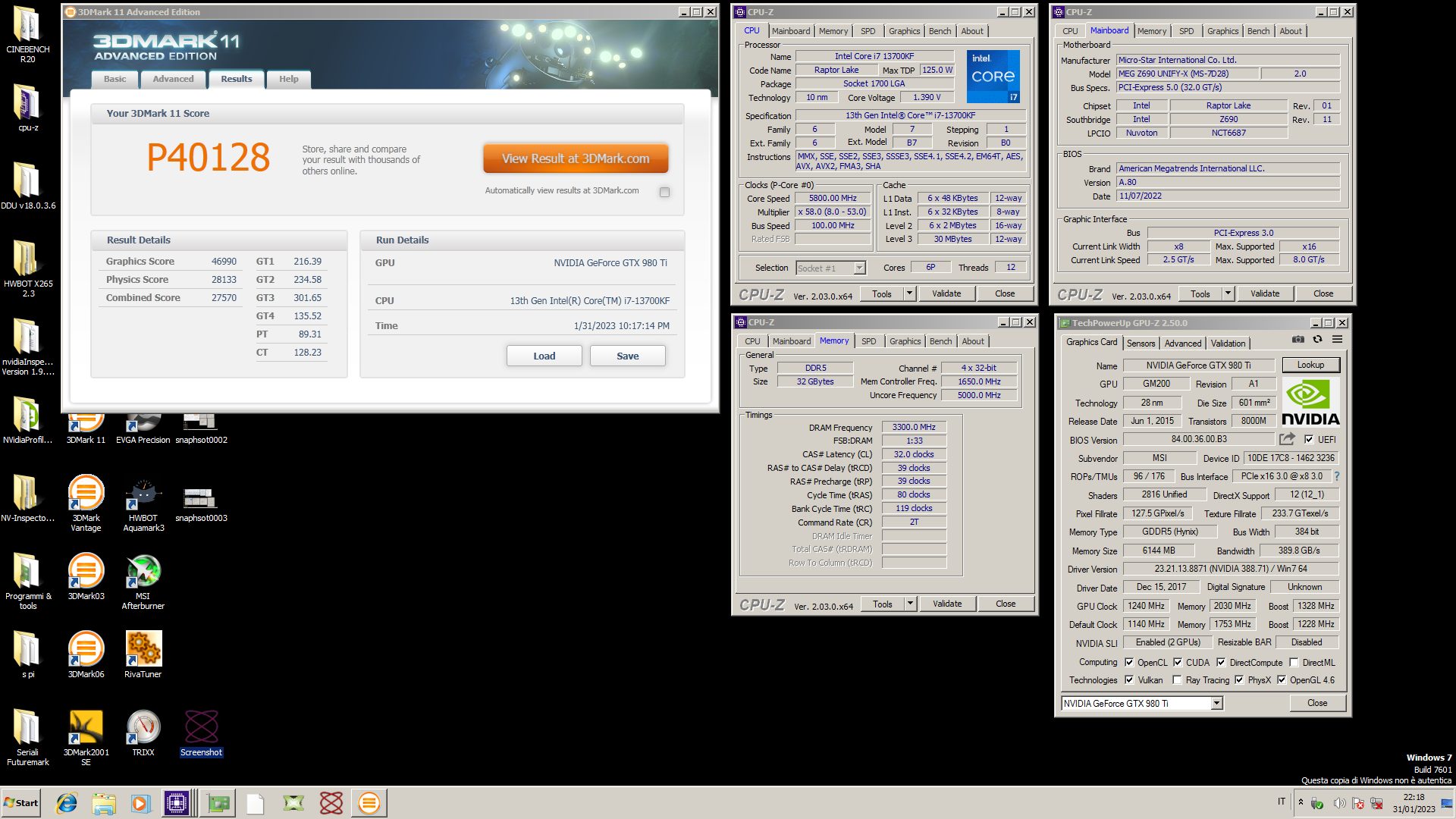The width and height of the screenshot is (1456, 819).
Task: Launch 3DMark Vantage from the desktop
Action: point(86,504)
